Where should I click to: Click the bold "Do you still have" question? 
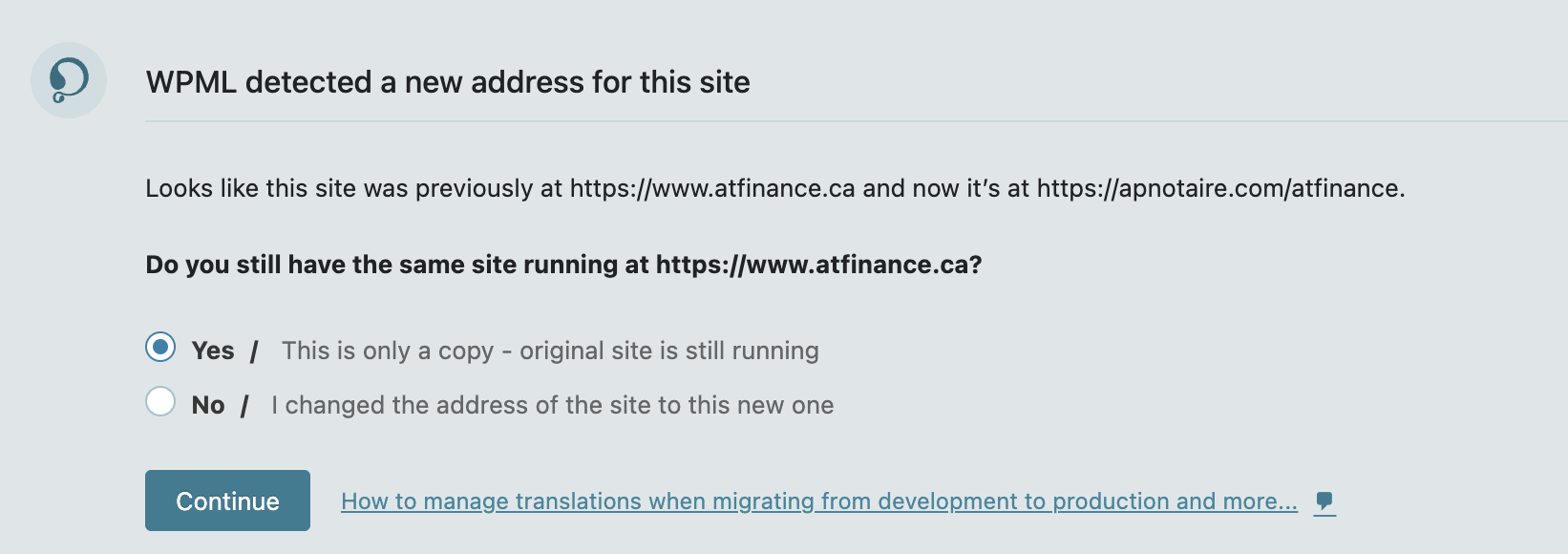[x=397, y=265]
